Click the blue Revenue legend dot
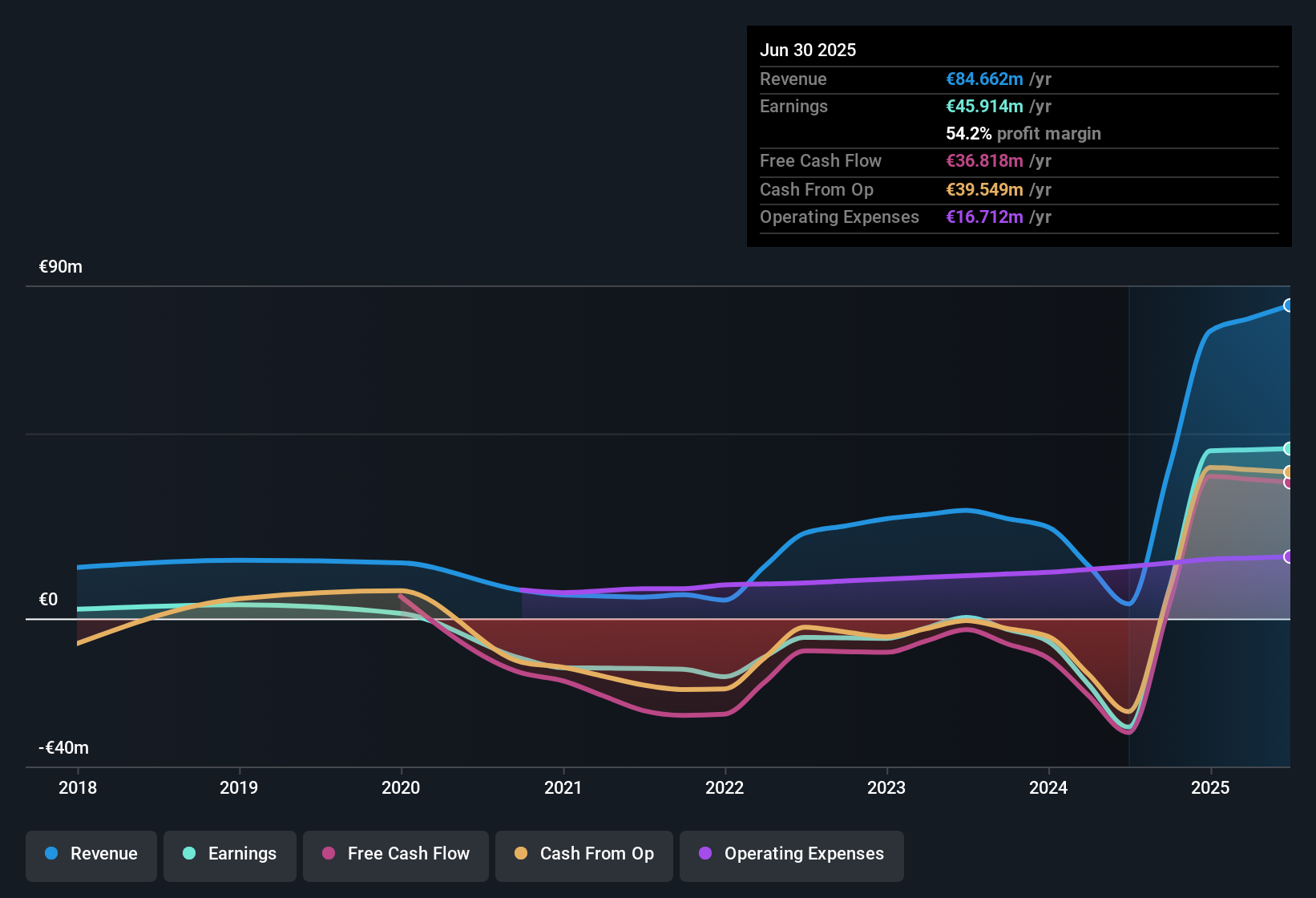 point(50,854)
